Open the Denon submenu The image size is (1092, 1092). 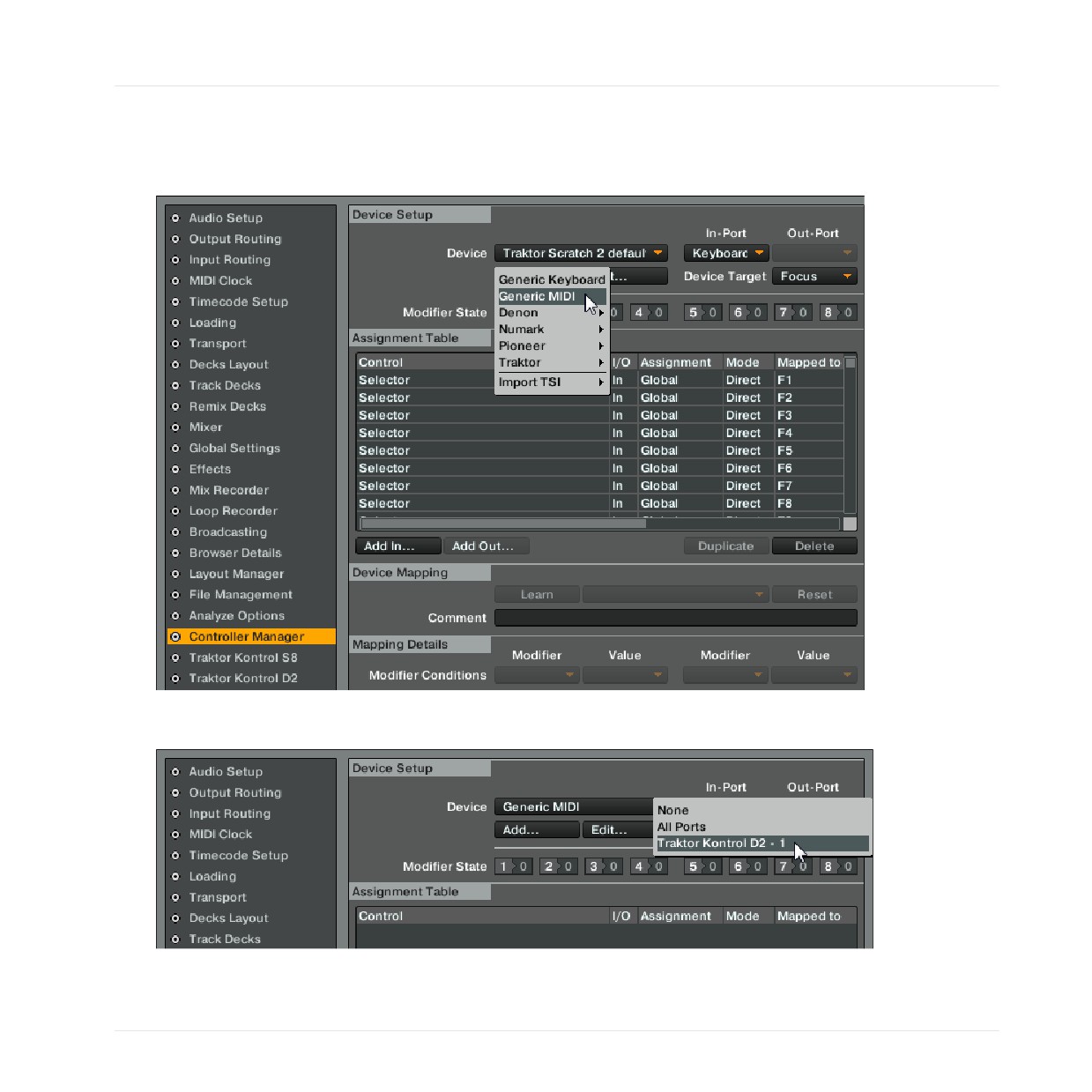(552, 313)
